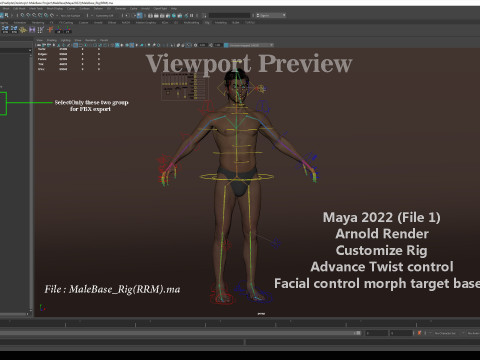480x360 pixels.
Task: Open the Mesh menu
Action: coord(6,8)
